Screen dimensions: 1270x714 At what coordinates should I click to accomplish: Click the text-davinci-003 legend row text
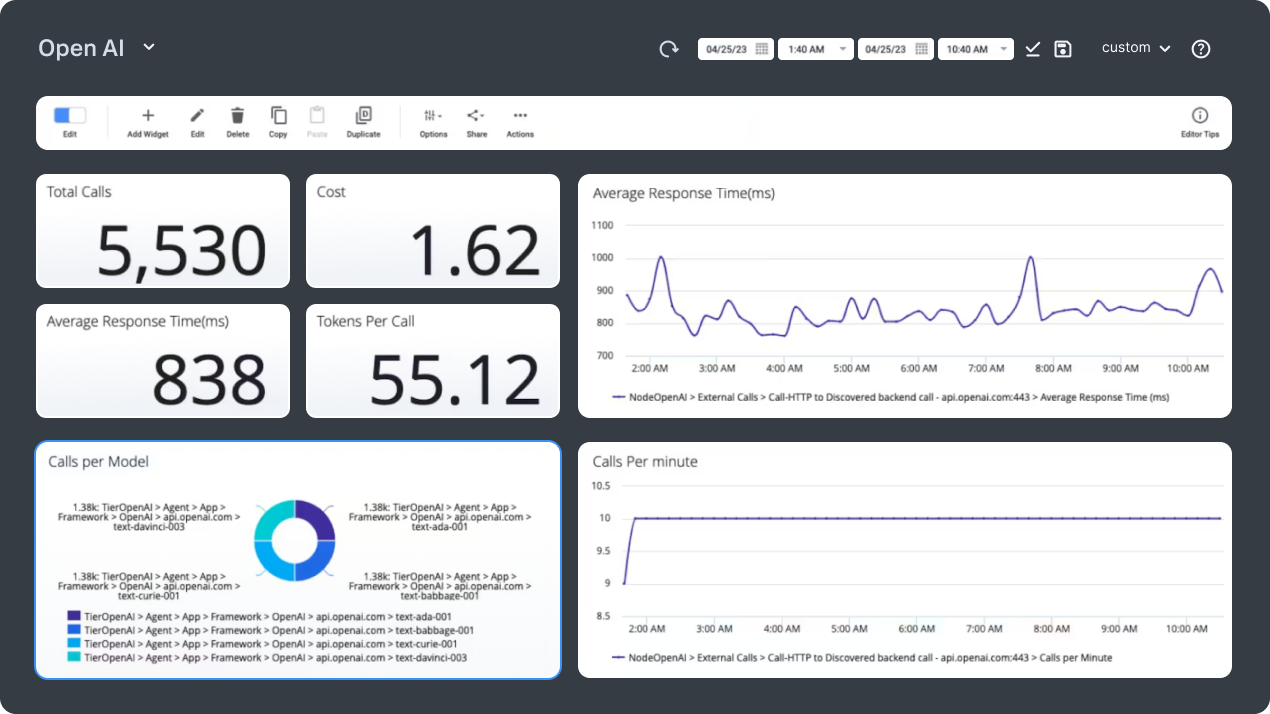(x=276, y=658)
